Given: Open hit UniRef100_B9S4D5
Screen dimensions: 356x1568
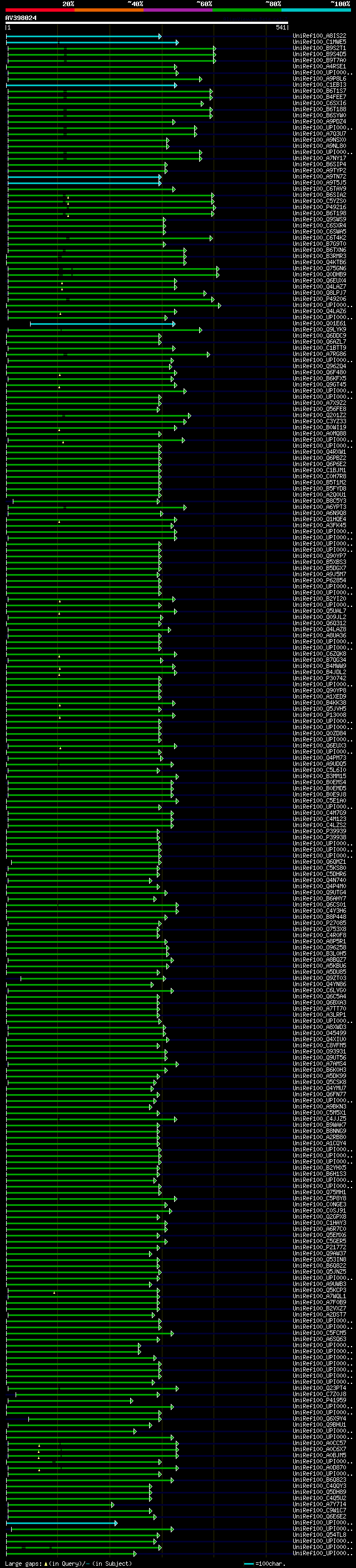Looking at the screenshot, I should (x=319, y=54).
